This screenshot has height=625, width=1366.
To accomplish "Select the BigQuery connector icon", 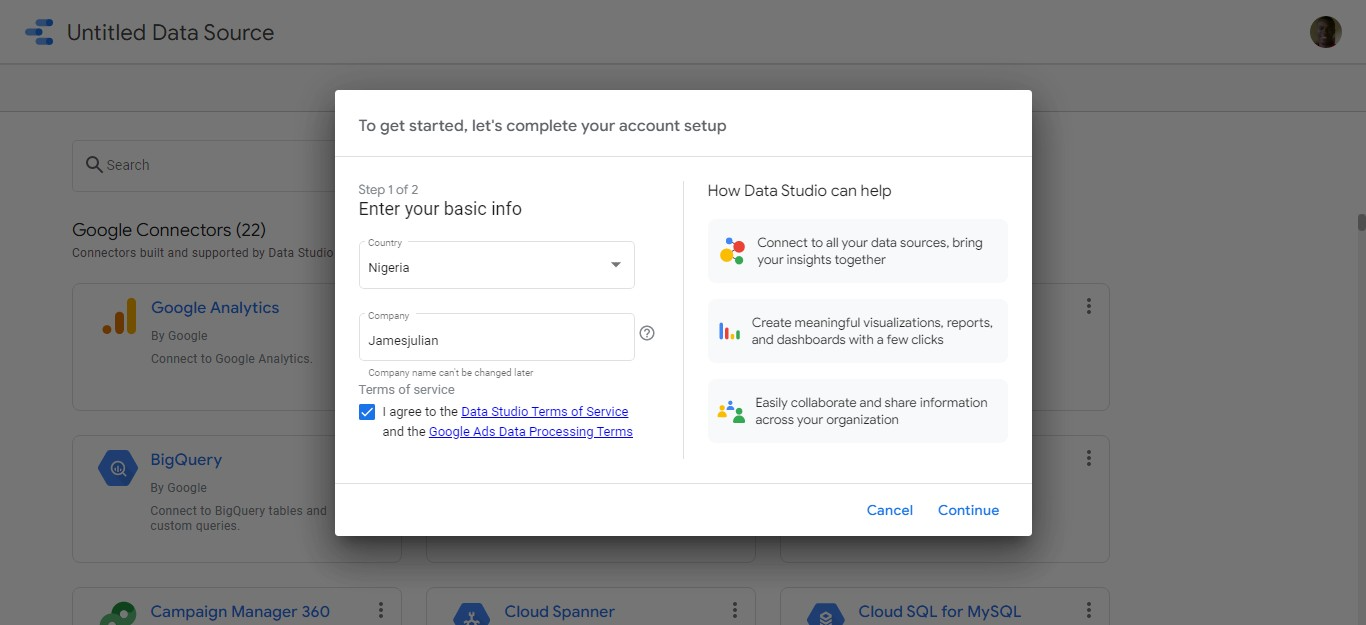I will (118, 467).
